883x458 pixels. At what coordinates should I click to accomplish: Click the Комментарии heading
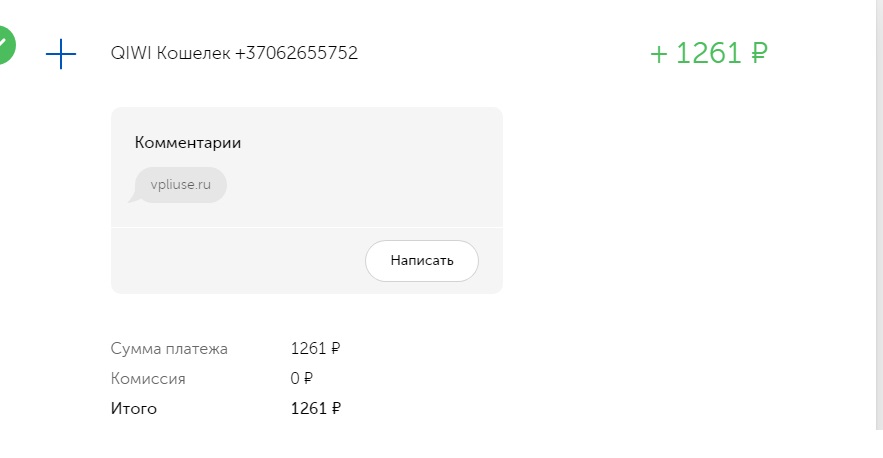[x=188, y=143]
